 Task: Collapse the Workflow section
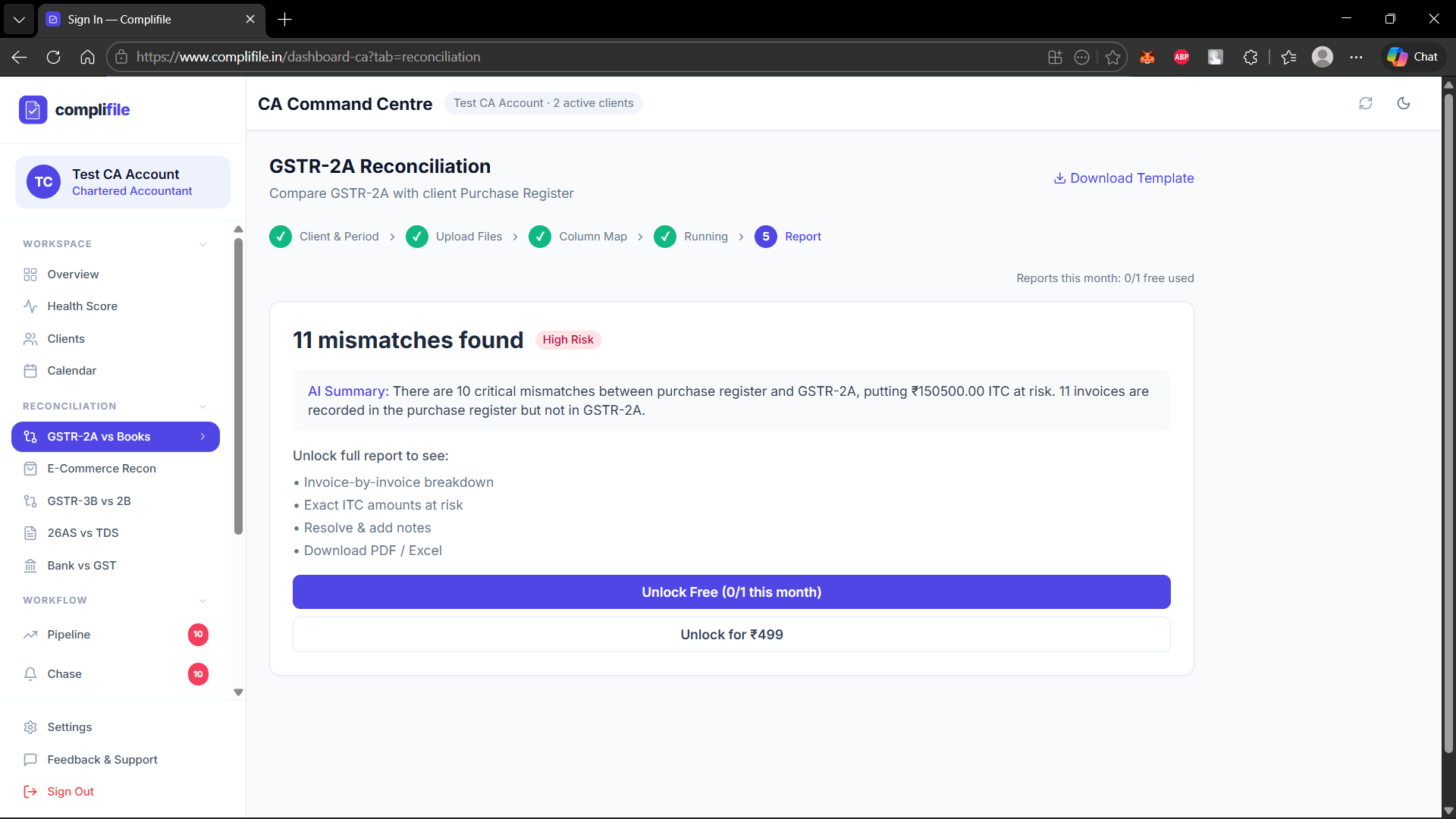tap(202, 601)
